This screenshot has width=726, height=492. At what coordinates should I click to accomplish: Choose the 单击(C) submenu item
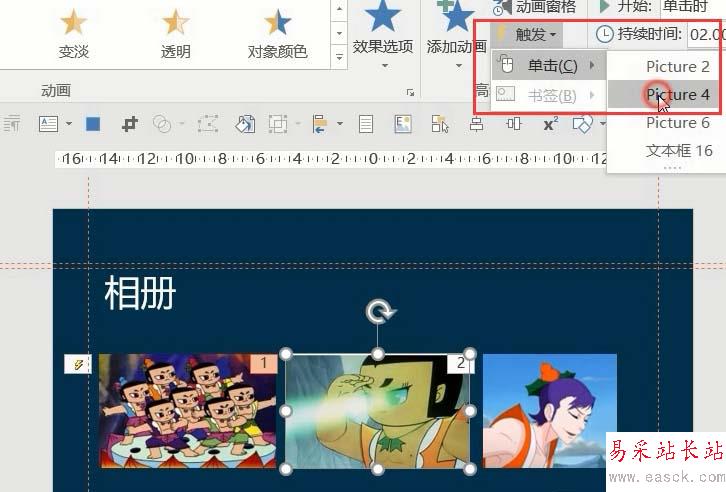coord(548,66)
